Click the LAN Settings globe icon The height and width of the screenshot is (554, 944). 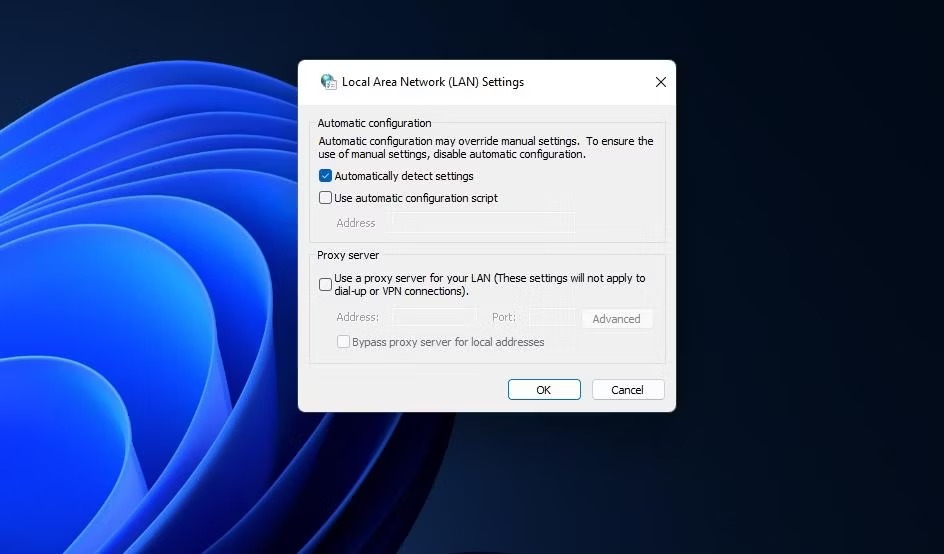(x=328, y=82)
